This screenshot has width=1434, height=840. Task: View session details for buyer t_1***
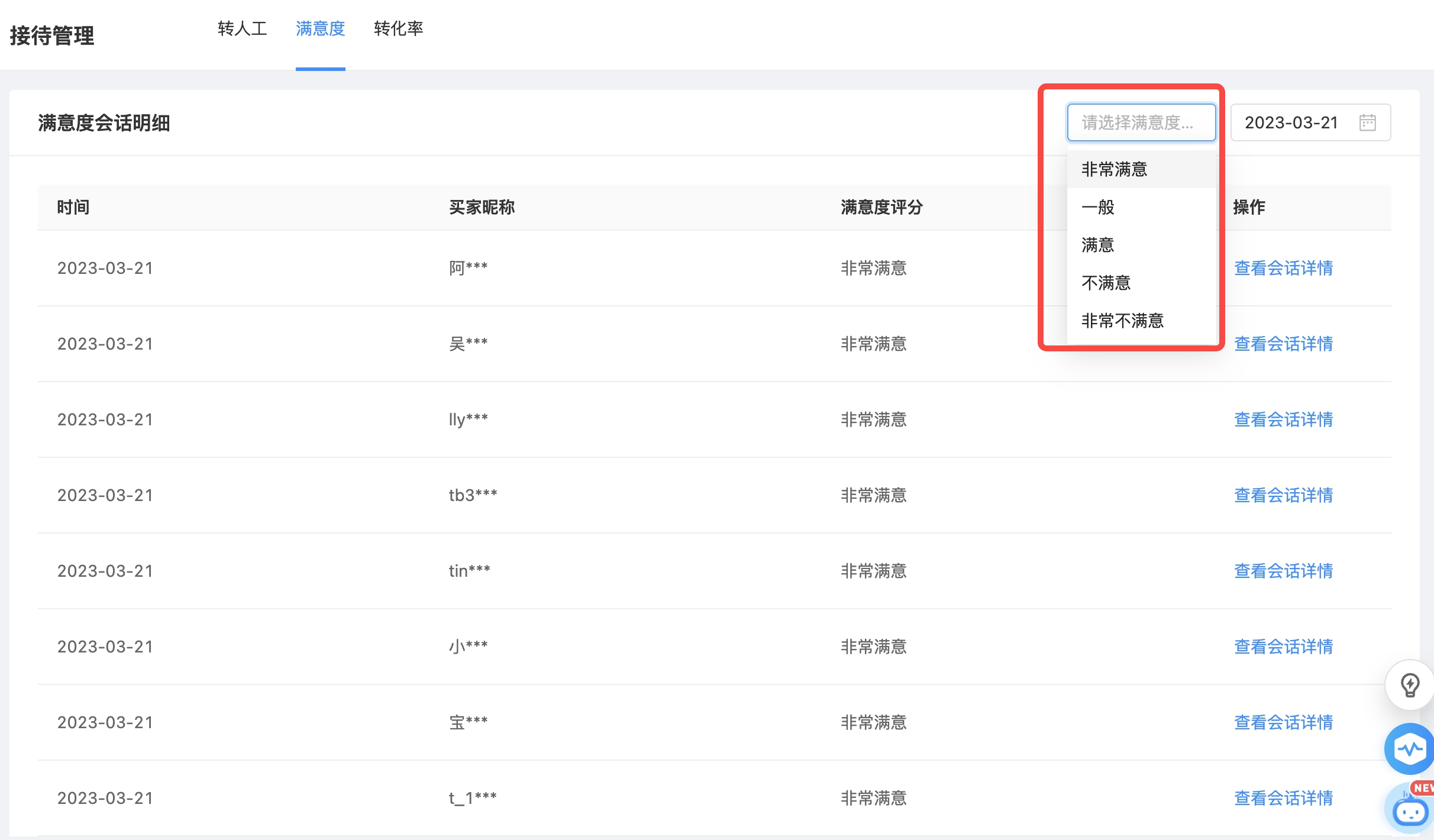click(x=1283, y=798)
